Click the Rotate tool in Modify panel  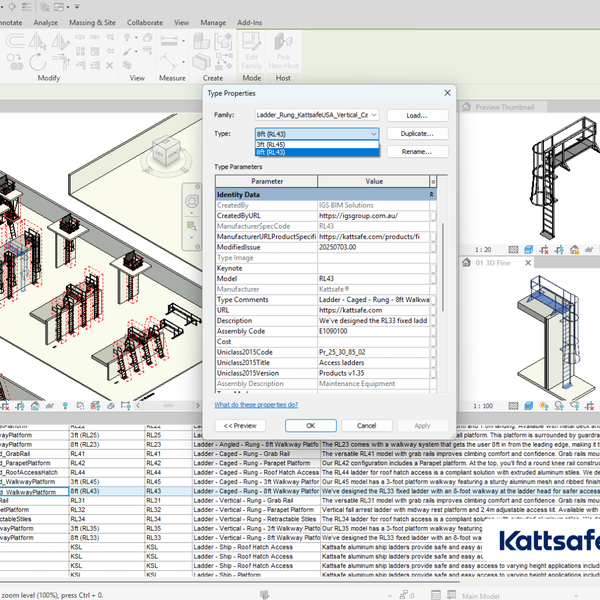[x=38, y=61]
